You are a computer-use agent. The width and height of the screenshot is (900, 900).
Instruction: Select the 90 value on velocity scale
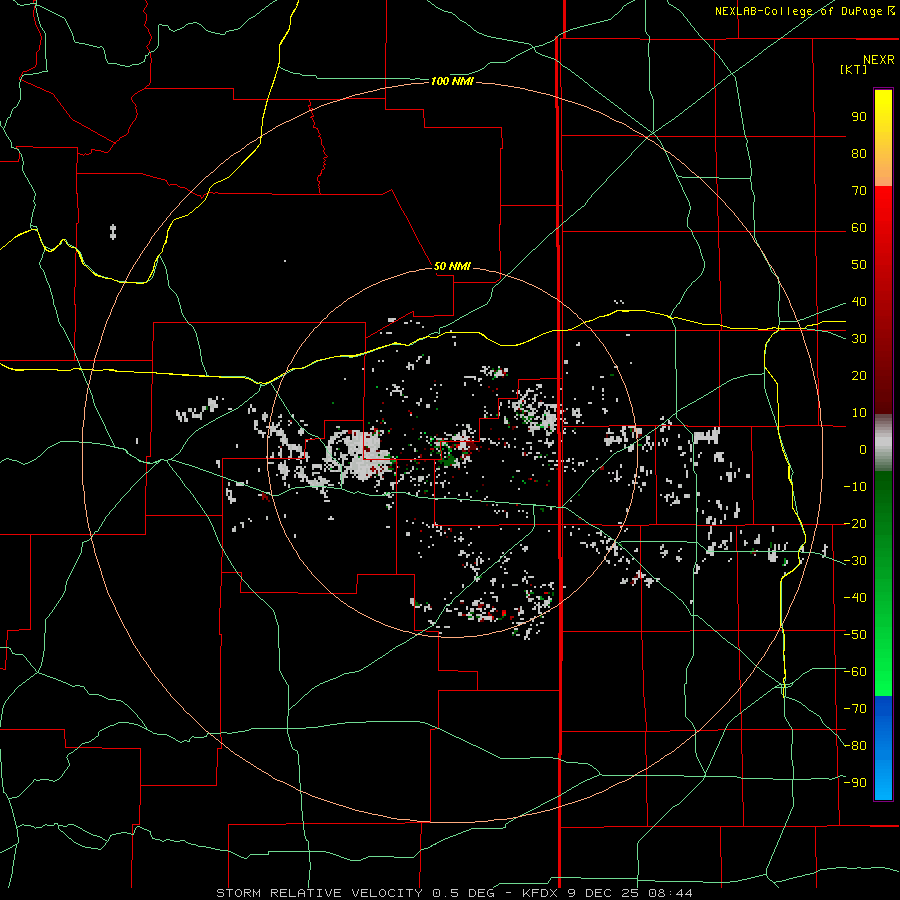(x=859, y=117)
